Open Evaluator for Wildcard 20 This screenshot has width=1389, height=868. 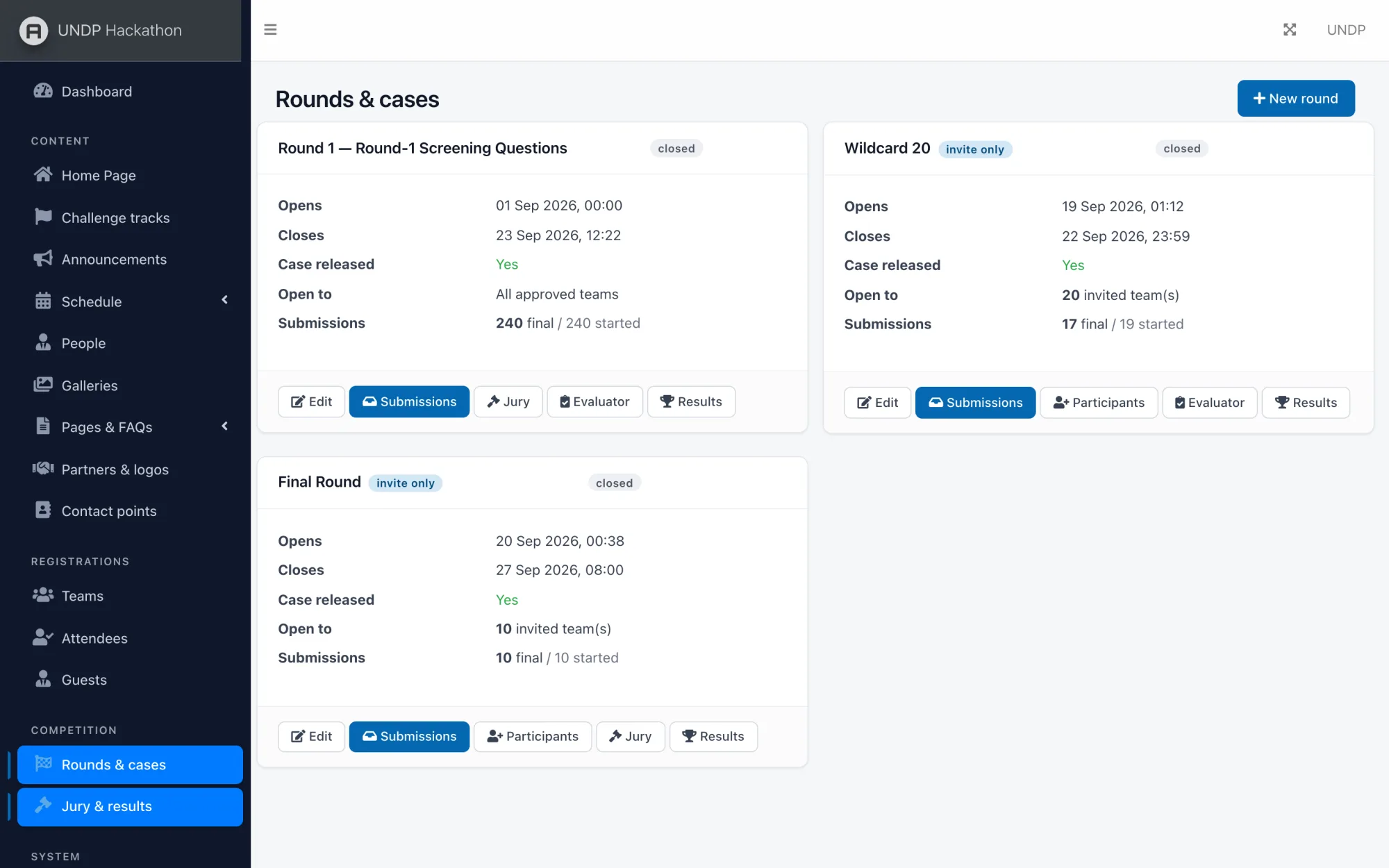point(1210,403)
